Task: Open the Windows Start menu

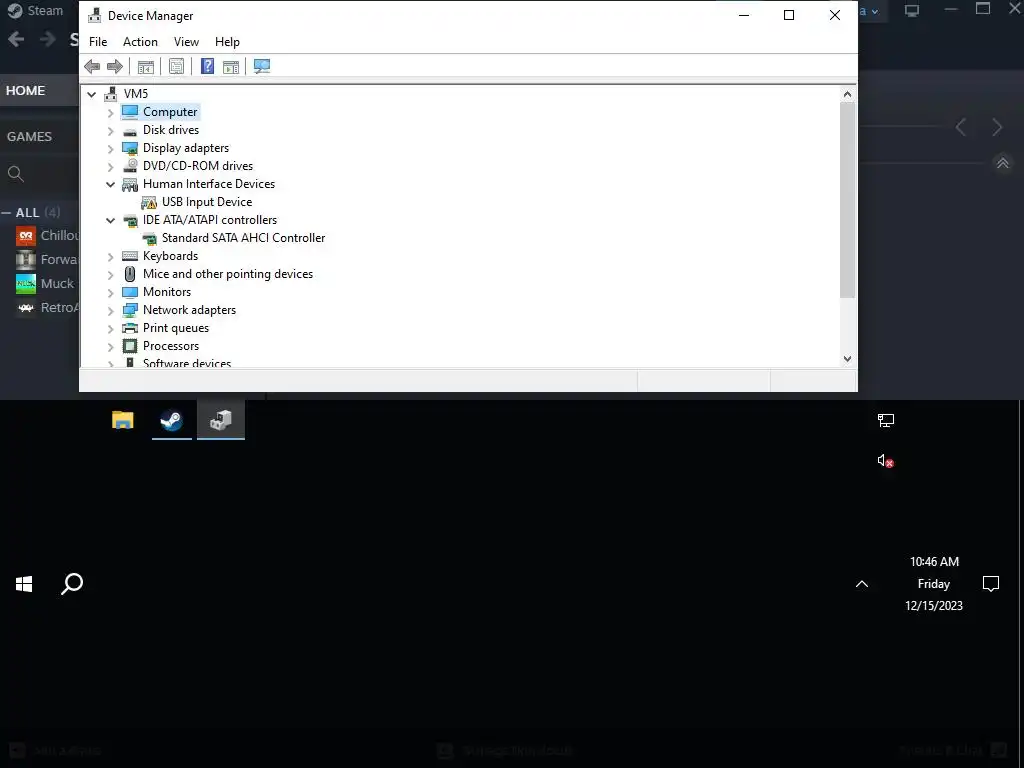Action: (24, 584)
